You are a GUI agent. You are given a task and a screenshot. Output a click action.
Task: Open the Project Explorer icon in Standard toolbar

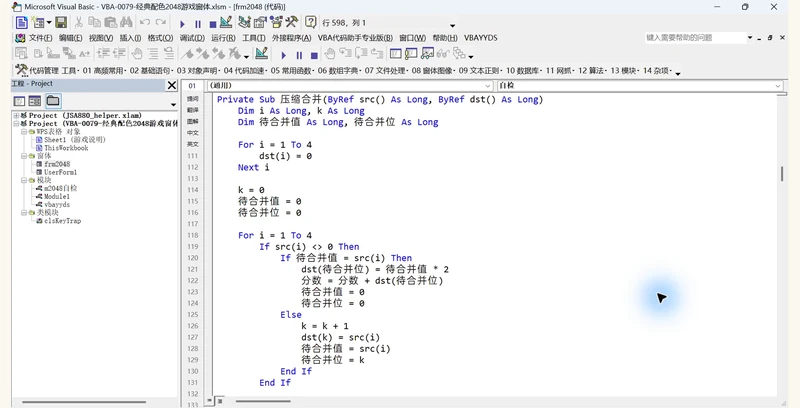(244, 22)
